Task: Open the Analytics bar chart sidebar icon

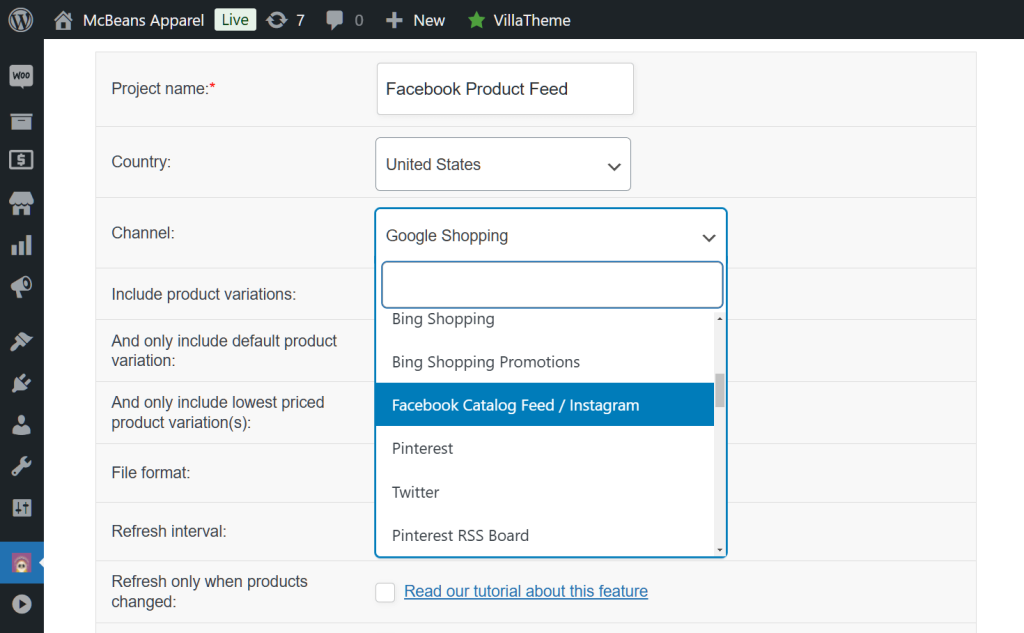Action: (20, 243)
